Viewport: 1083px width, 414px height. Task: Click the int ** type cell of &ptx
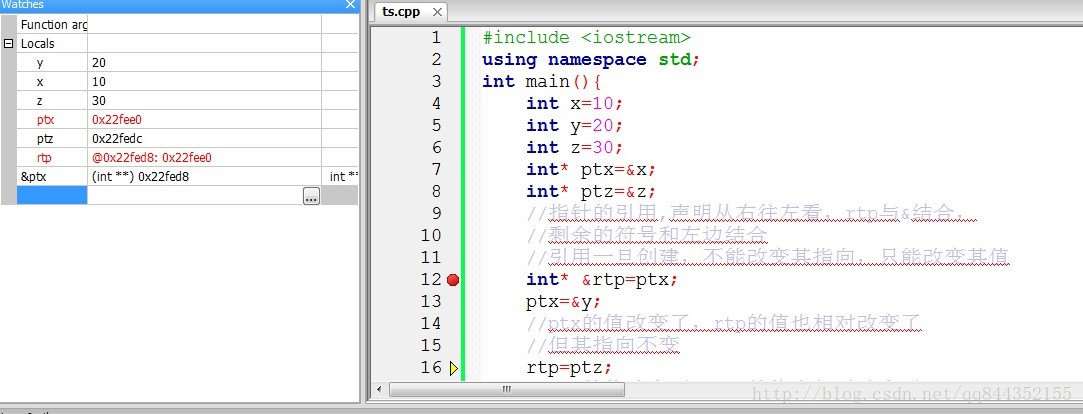point(340,176)
